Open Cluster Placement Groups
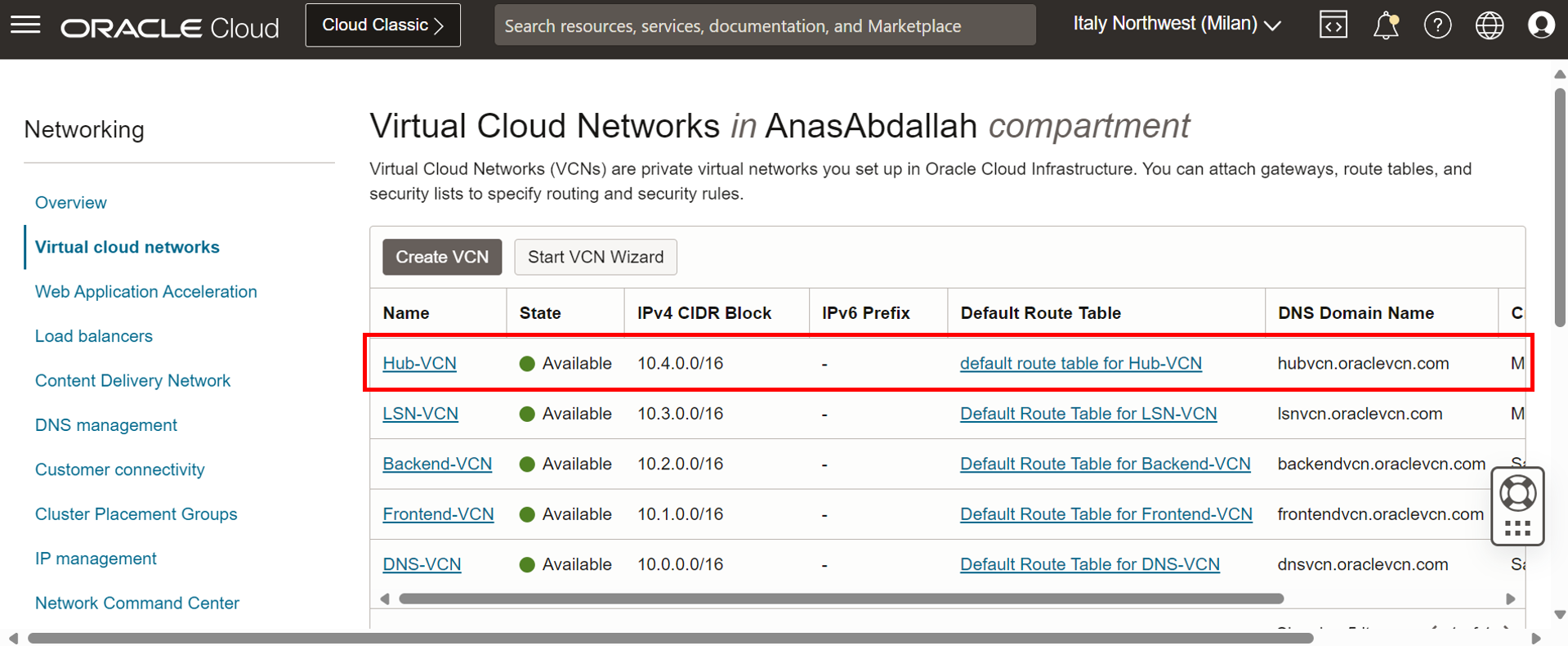Viewport: 1568px width, 646px height. (x=136, y=514)
